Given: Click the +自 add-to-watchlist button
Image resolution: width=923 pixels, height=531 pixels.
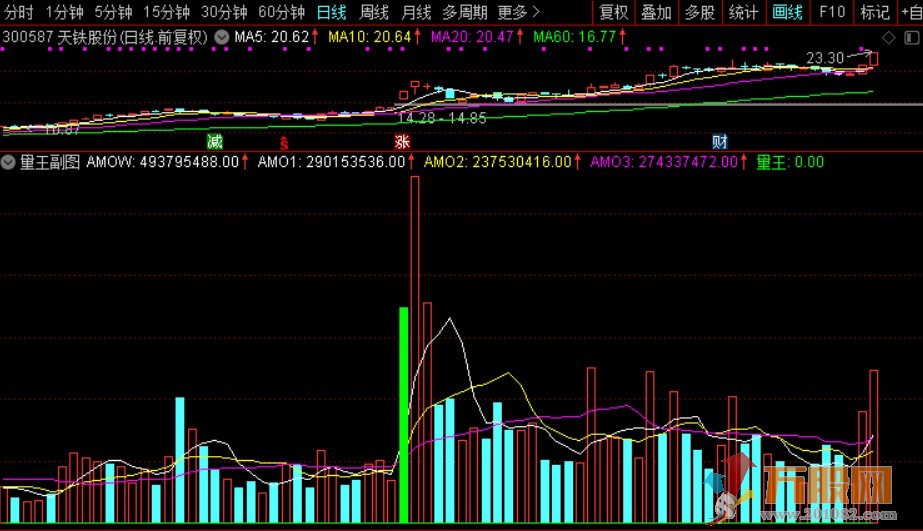Looking at the screenshot, I should tap(911, 12).
